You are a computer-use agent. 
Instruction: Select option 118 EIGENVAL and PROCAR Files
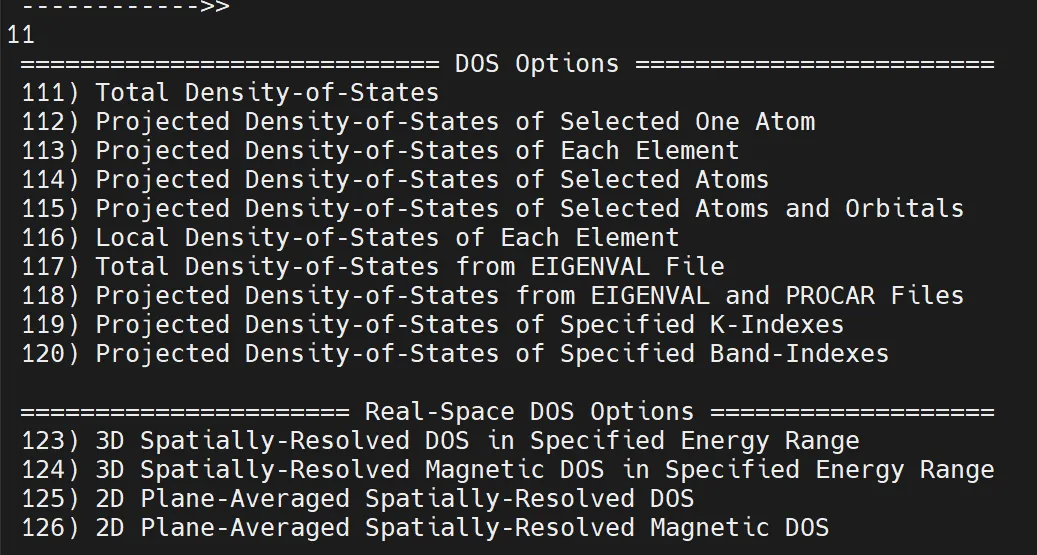point(492,296)
